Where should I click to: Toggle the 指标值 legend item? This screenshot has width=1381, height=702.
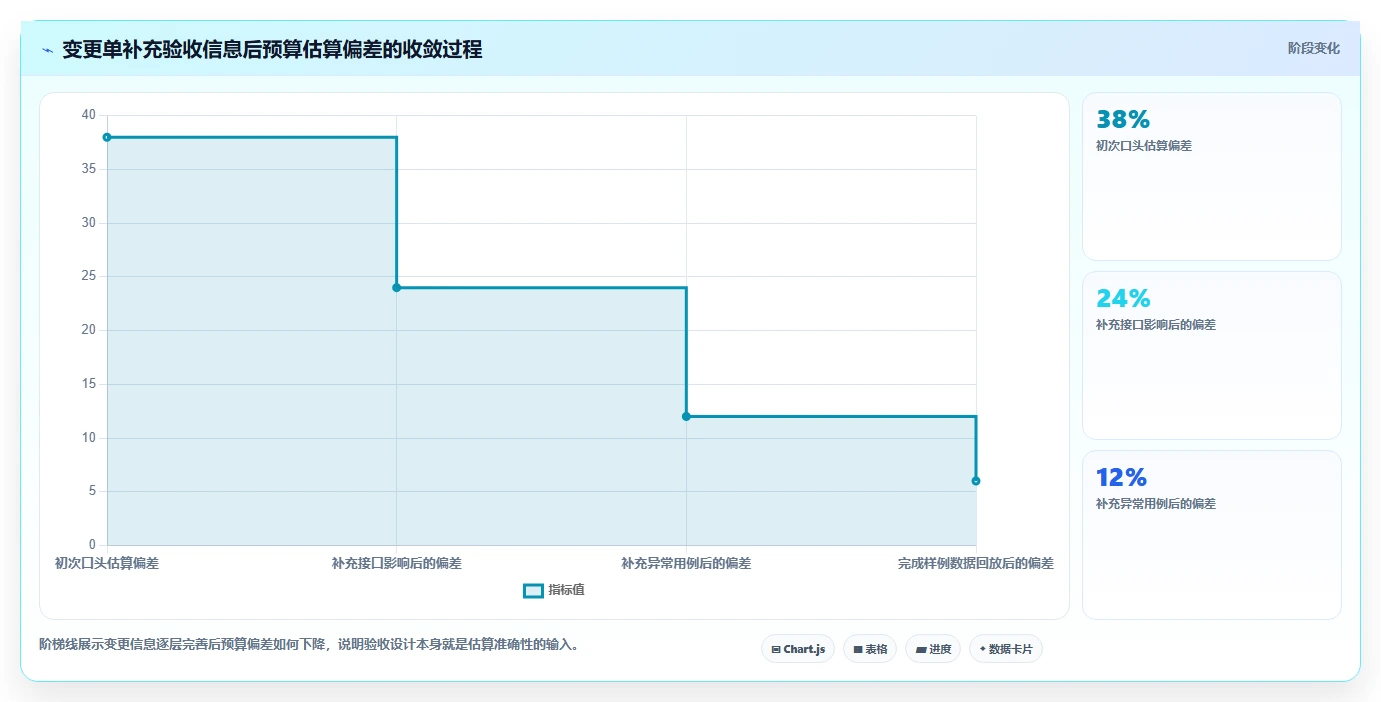(x=554, y=590)
